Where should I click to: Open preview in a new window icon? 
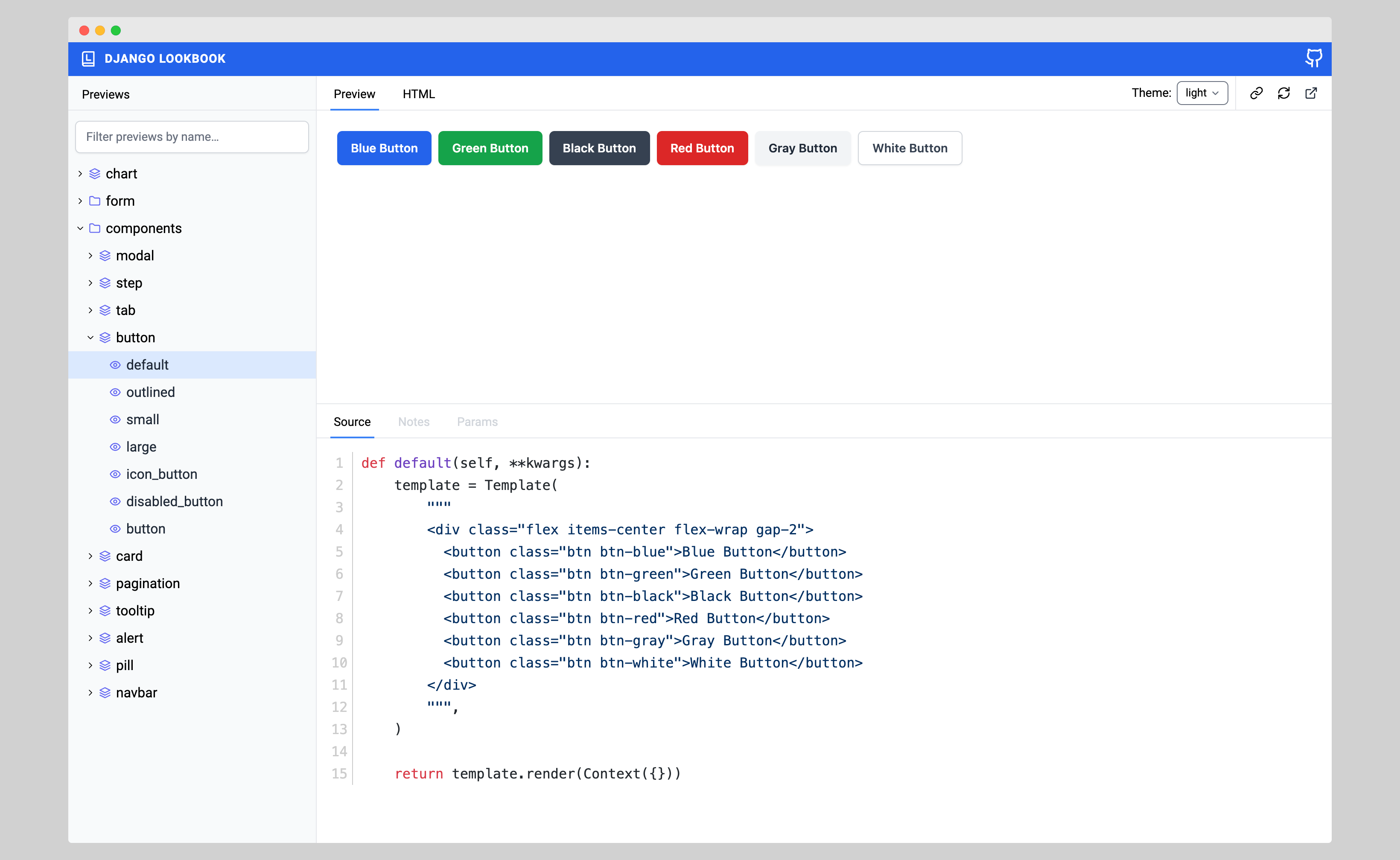pos(1311,93)
